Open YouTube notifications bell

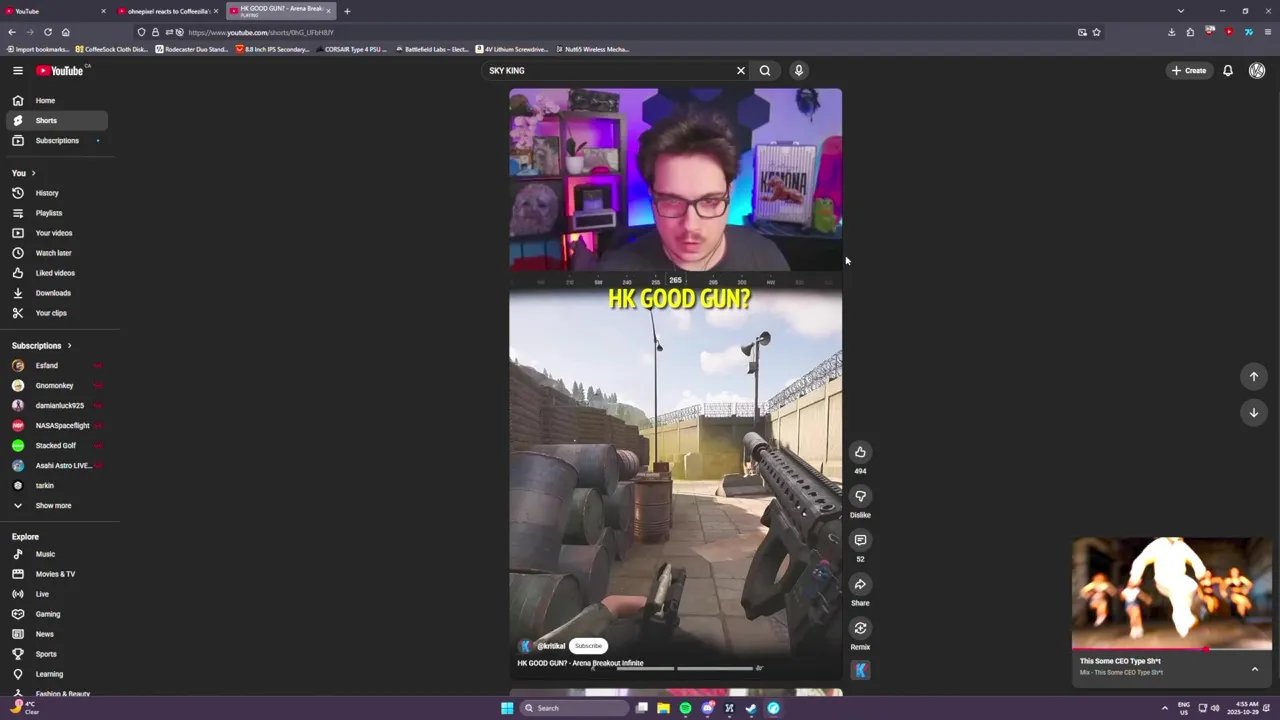point(1228,70)
